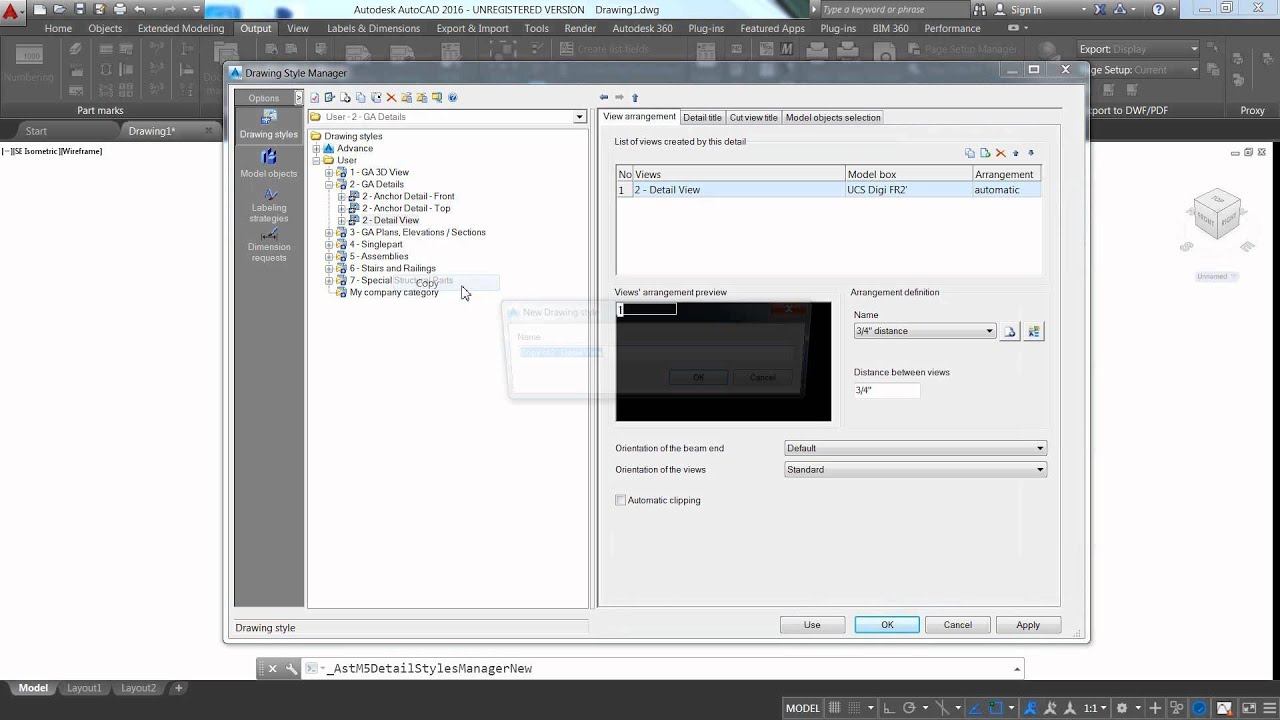Select the 2 - Anchor Detail - Front item
This screenshot has height=720, width=1280.
[x=408, y=196]
